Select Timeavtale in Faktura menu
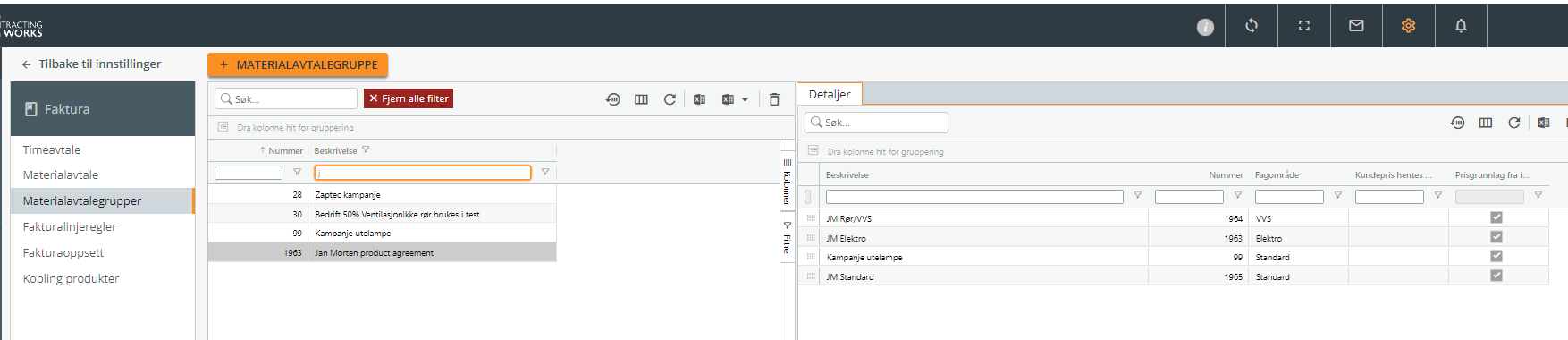The height and width of the screenshot is (340, 1568). point(52,149)
